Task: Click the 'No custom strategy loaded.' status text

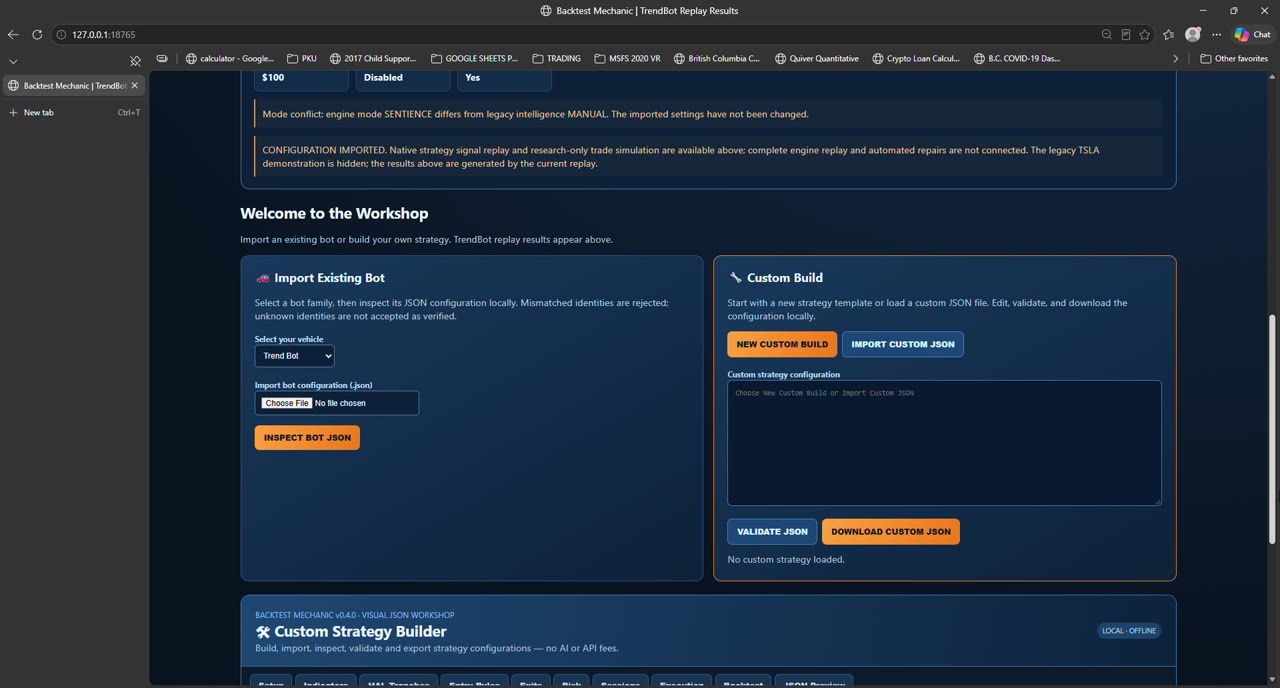Action: 786,559
